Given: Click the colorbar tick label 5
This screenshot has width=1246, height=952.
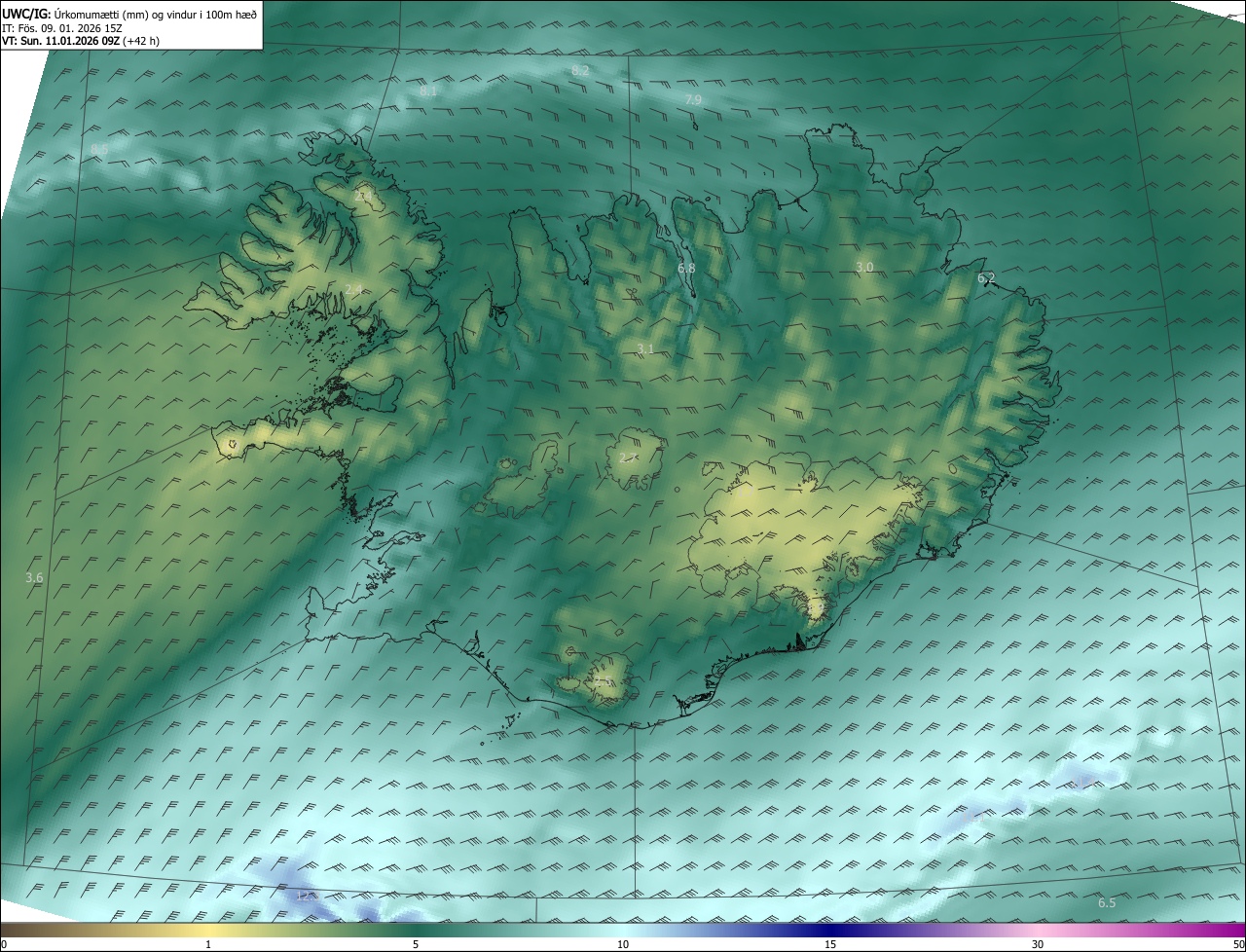Looking at the screenshot, I should [x=416, y=944].
